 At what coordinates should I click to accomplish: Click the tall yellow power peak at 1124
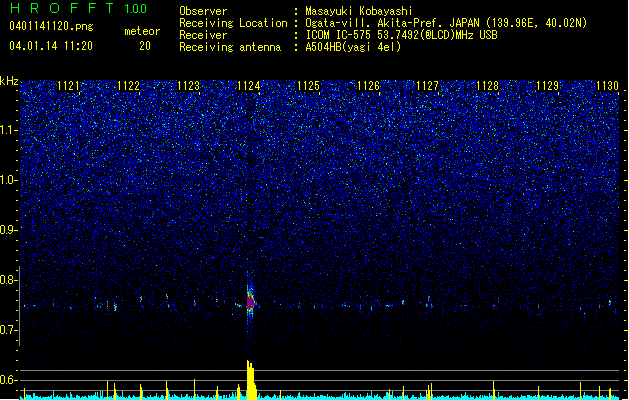[x=251, y=380]
